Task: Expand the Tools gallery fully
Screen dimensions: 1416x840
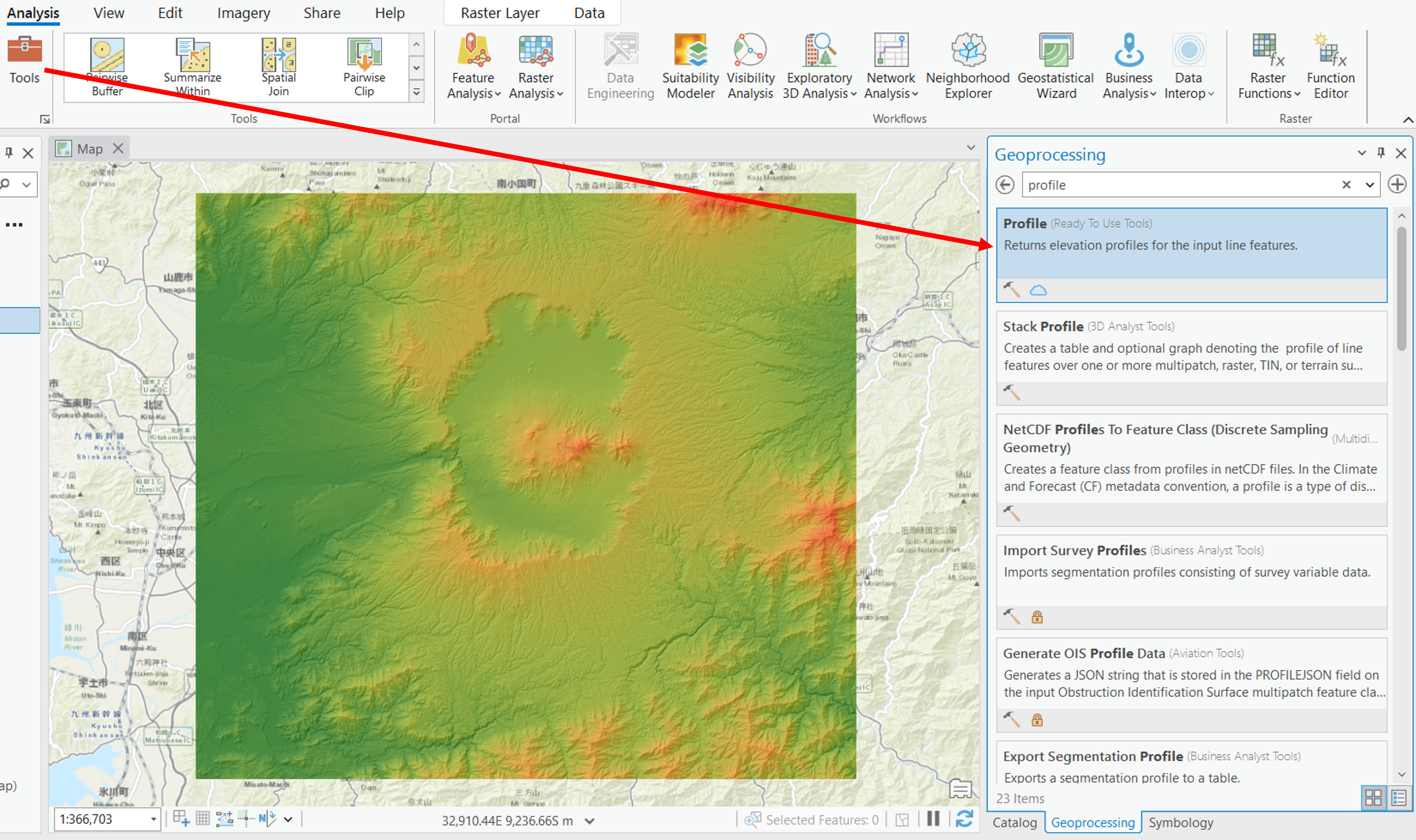Action: point(416,92)
